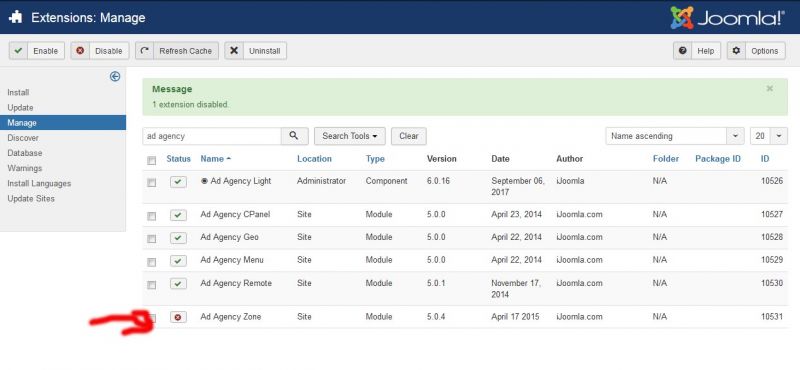Click the Clear search button
This screenshot has width=800, height=370.
pos(409,136)
